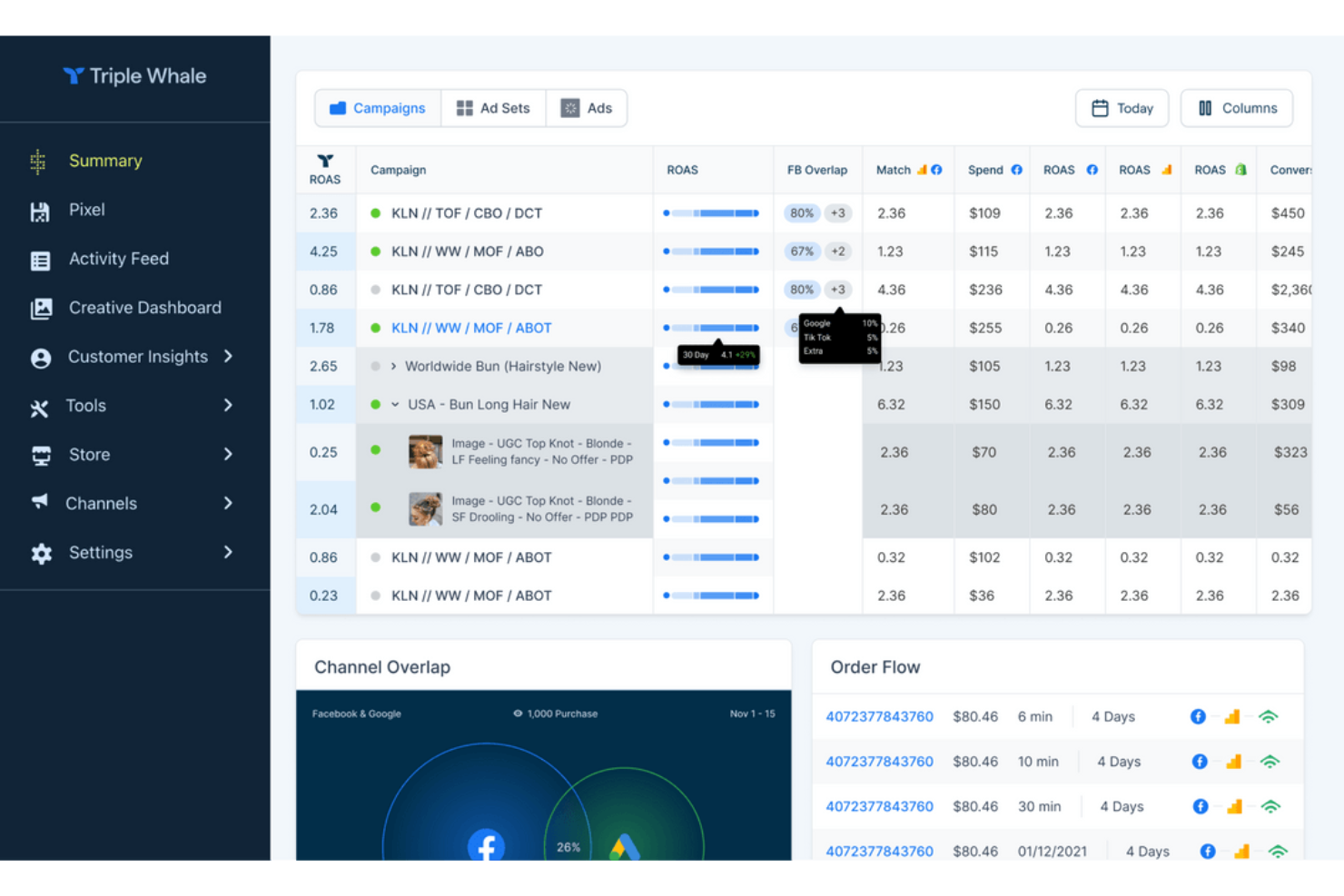
Task: Click the ROAS sparkline bar in 4.25 row
Action: point(711,251)
